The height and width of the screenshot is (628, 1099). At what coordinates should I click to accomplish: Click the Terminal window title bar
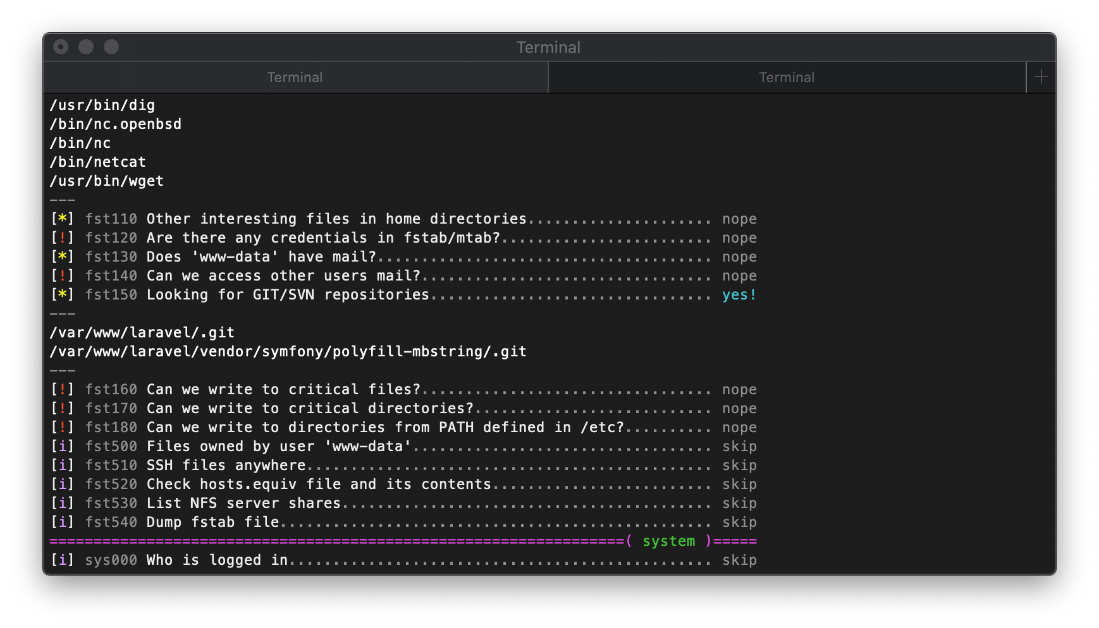[549, 47]
